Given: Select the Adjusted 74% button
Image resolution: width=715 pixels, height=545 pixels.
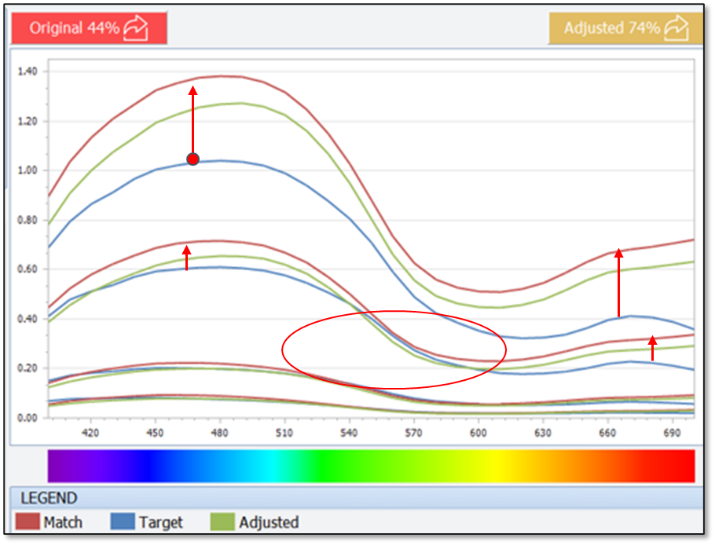Looking at the screenshot, I should point(626,28).
